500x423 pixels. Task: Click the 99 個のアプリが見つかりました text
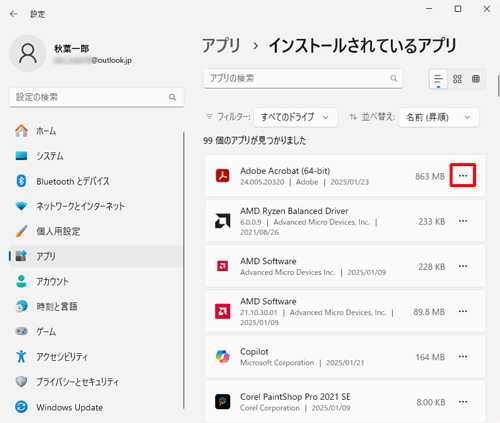coord(255,140)
